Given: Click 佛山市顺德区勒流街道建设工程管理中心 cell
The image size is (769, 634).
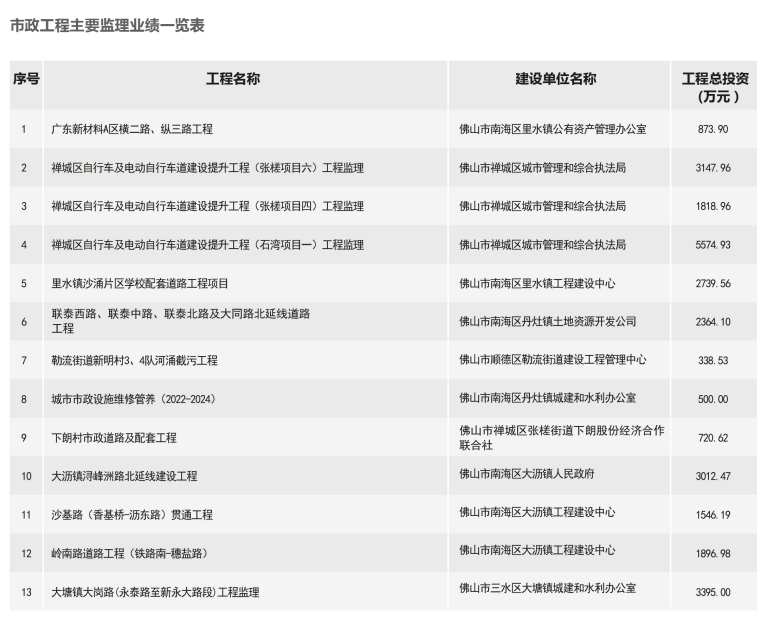Looking at the screenshot, I should click(553, 359).
